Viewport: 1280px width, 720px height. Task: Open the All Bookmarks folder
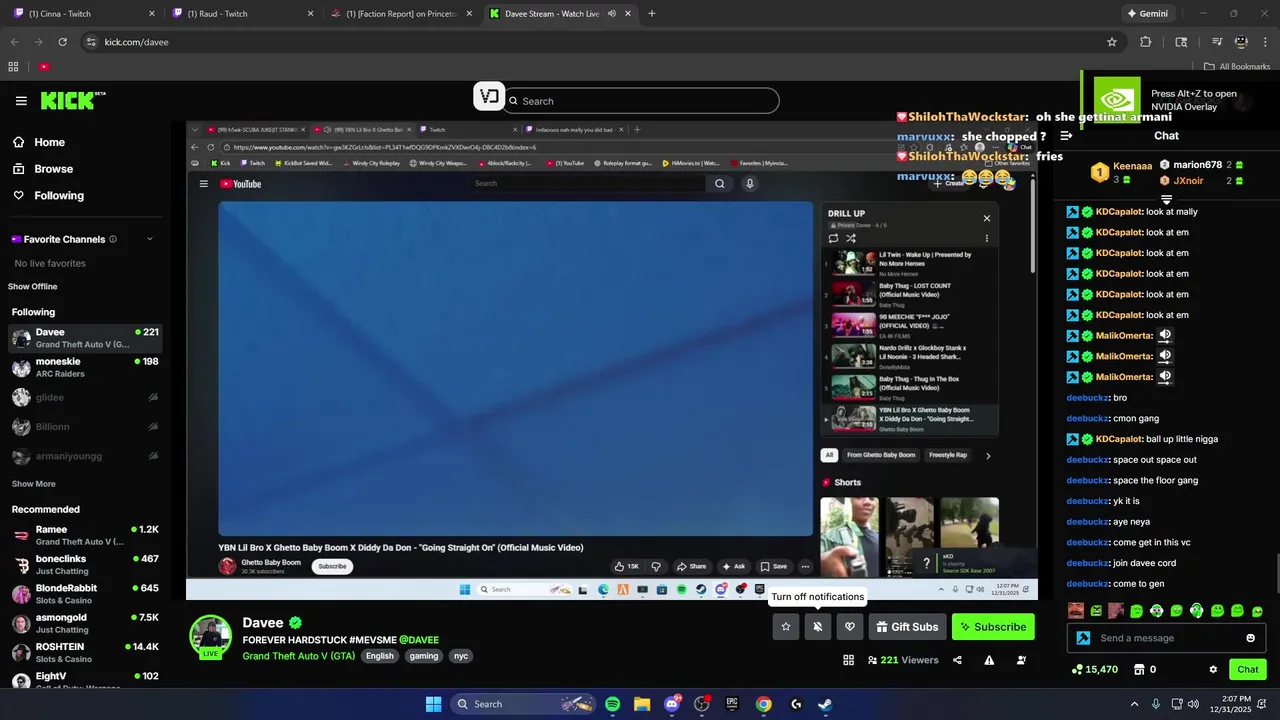[1237, 67]
